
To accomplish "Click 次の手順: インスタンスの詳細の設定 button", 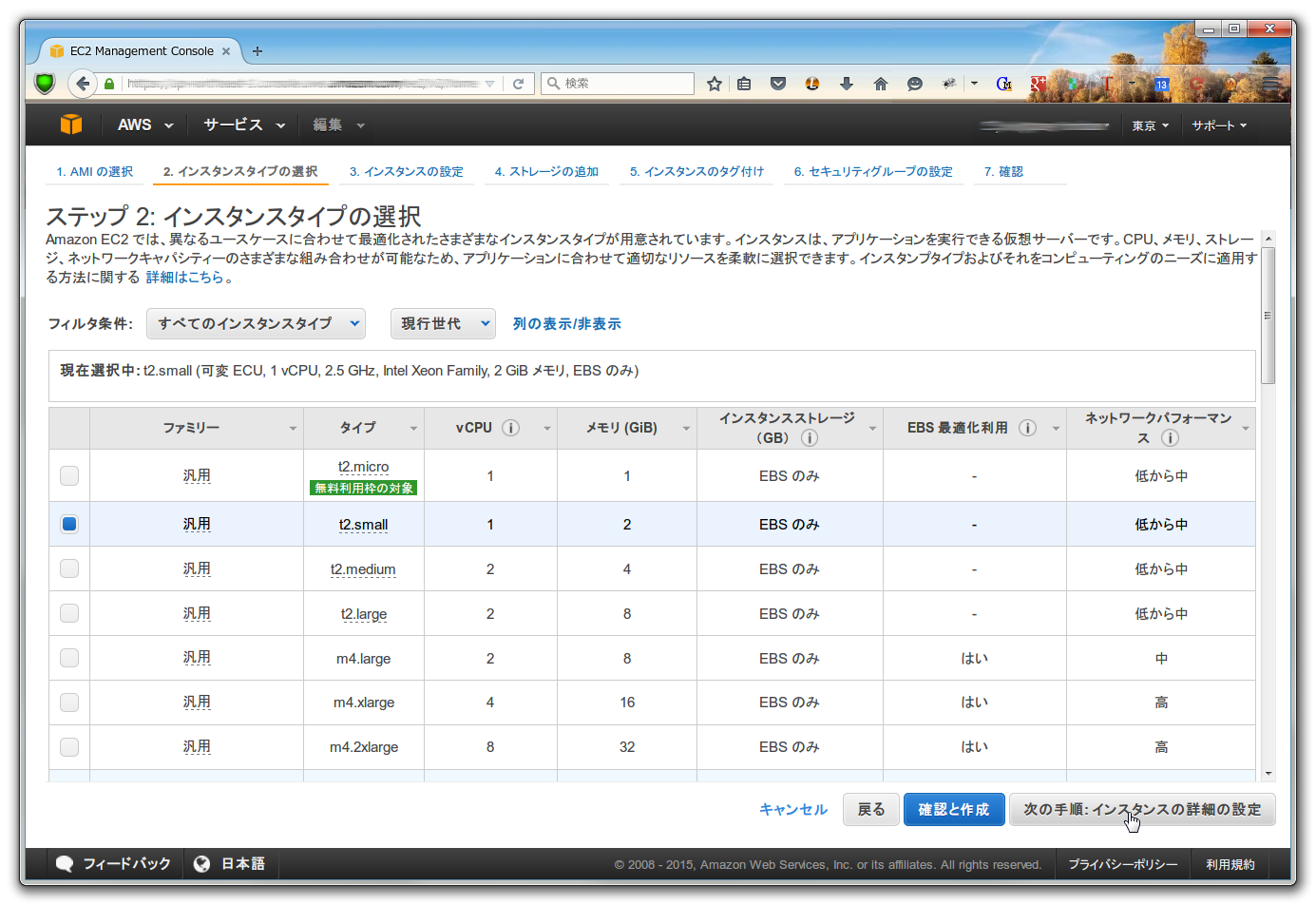I will [x=1142, y=810].
